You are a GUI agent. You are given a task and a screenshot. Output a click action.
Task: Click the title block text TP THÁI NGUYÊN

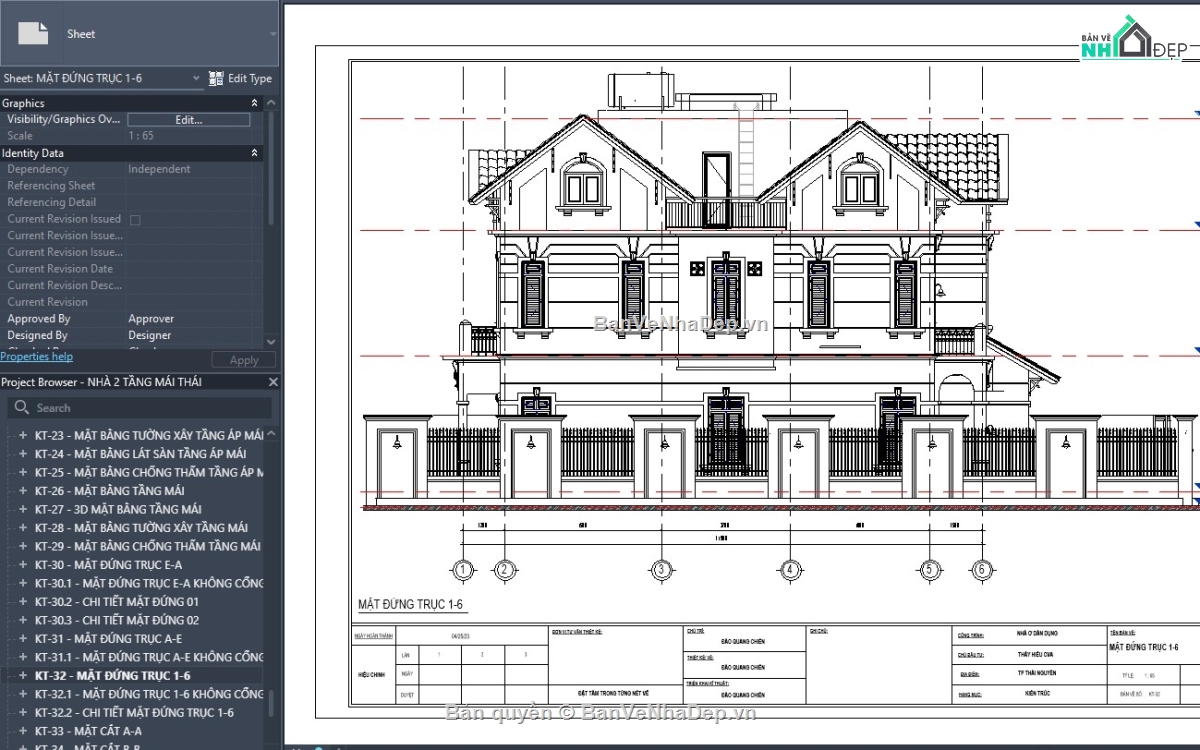[1036, 673]
